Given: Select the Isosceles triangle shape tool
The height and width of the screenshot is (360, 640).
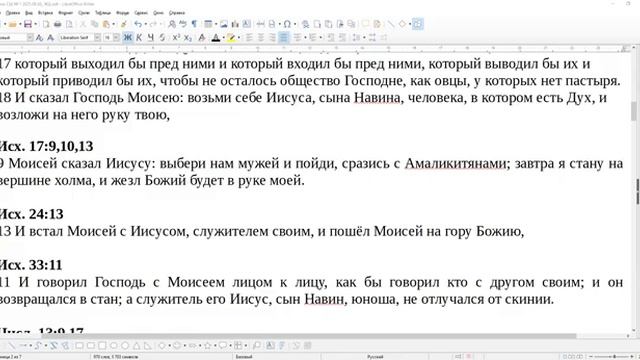Looking at the screenshot, I should [136, 346].
